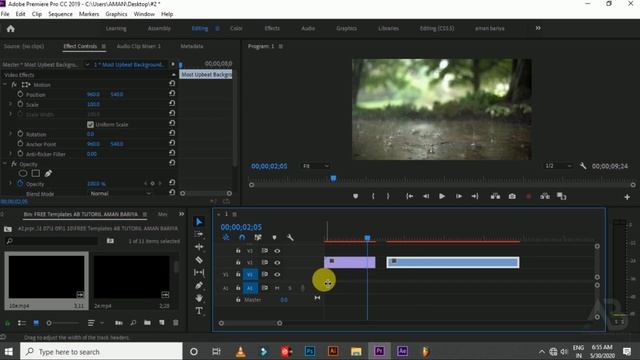Open the Markers menu
This screenshot has width=640, height=360.
(x=89, y=14)
